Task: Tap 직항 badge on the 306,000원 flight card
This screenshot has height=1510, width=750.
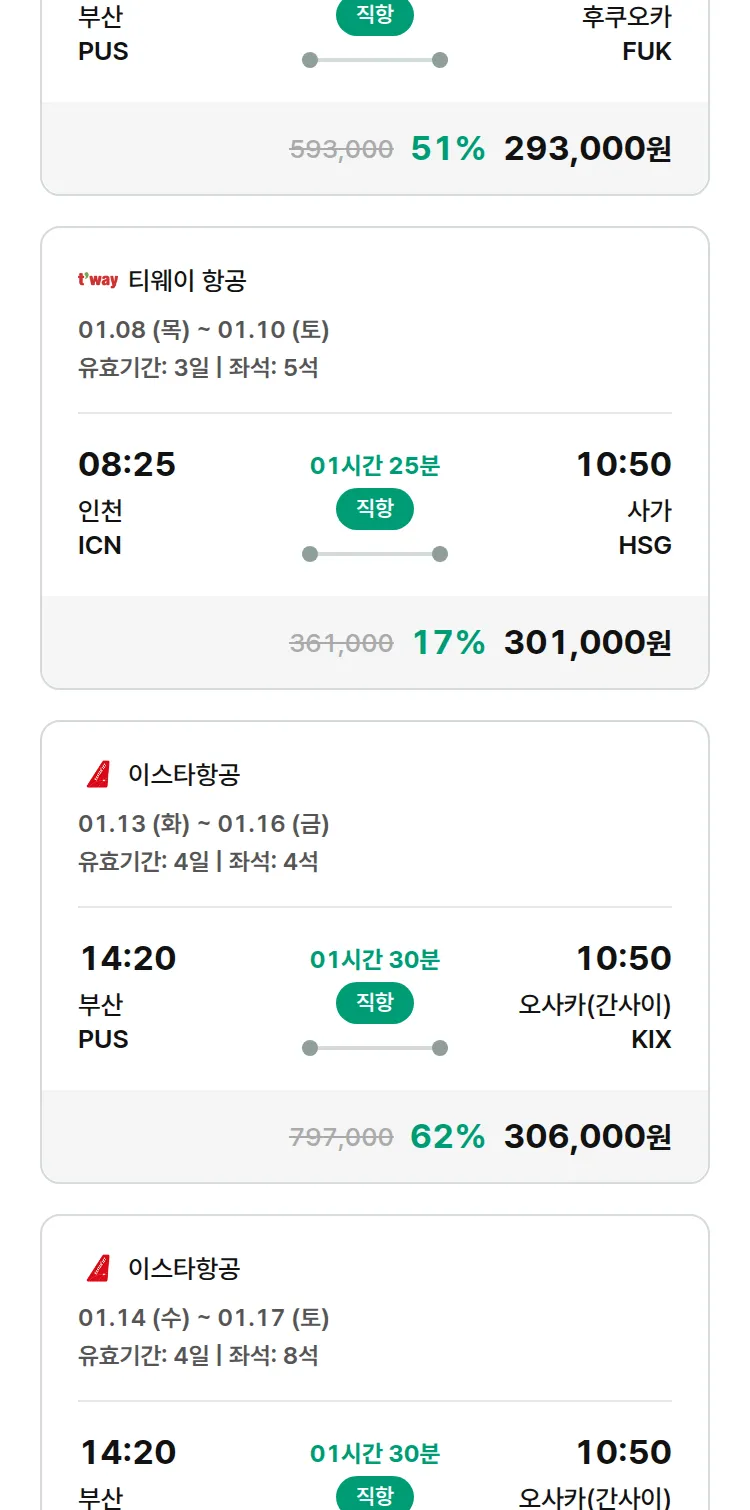Action: [374, 1003]
